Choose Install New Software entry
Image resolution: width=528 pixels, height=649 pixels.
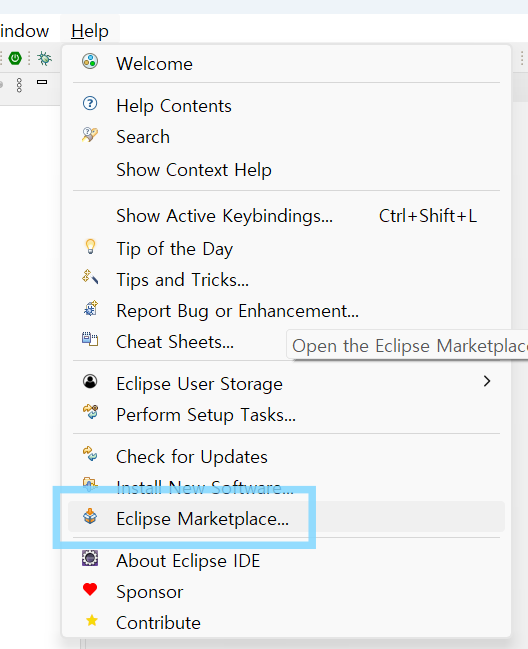(x=286, y=488)
